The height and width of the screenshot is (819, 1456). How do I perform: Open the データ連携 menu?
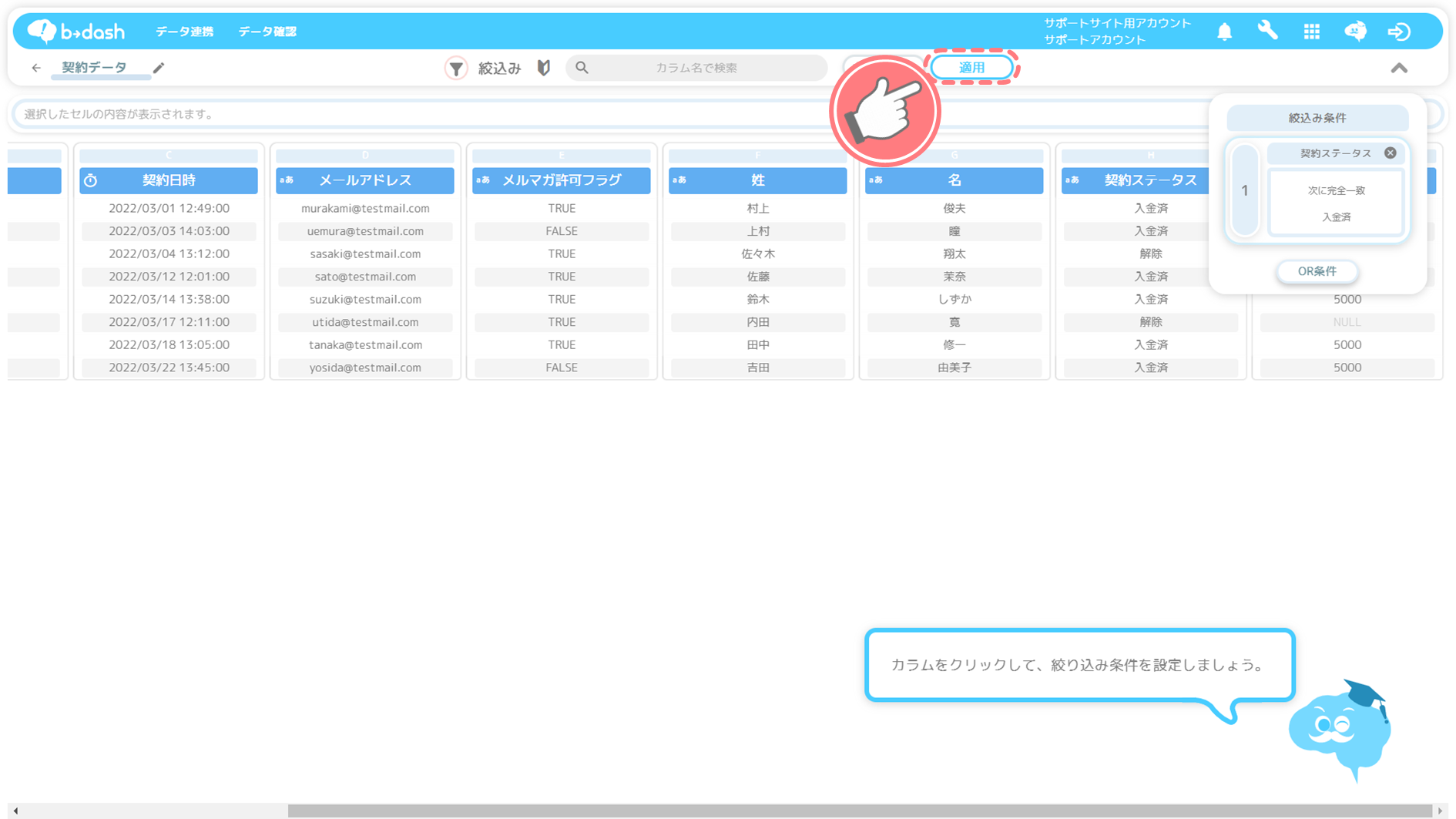pyautogui.click(x=184, y=32)
